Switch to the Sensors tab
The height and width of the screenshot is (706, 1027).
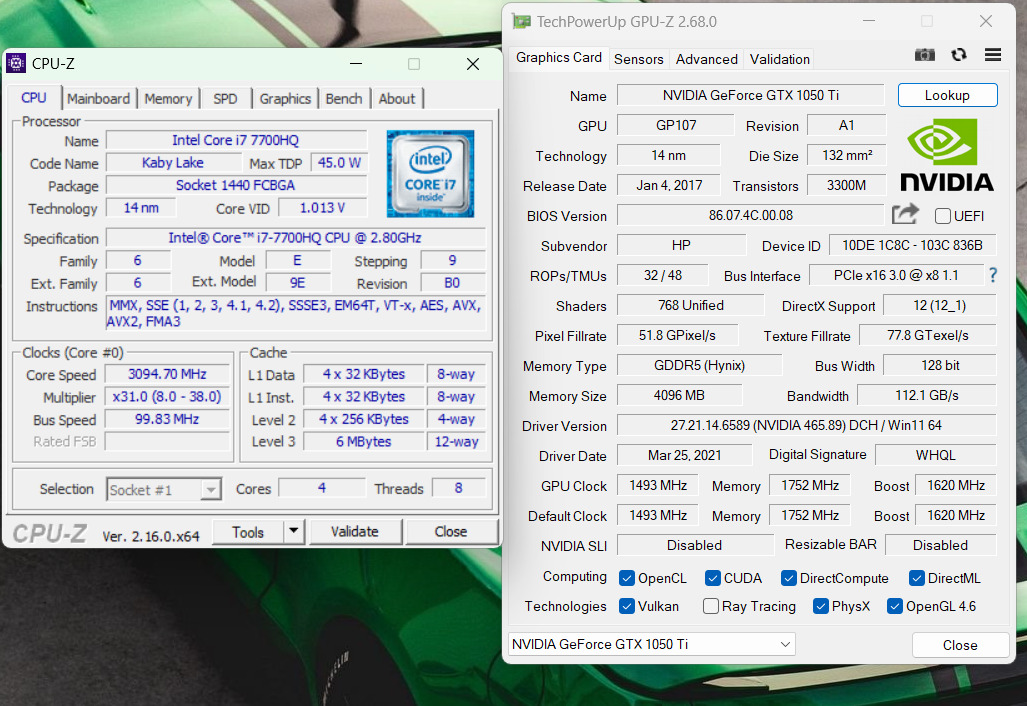[638, 59]
